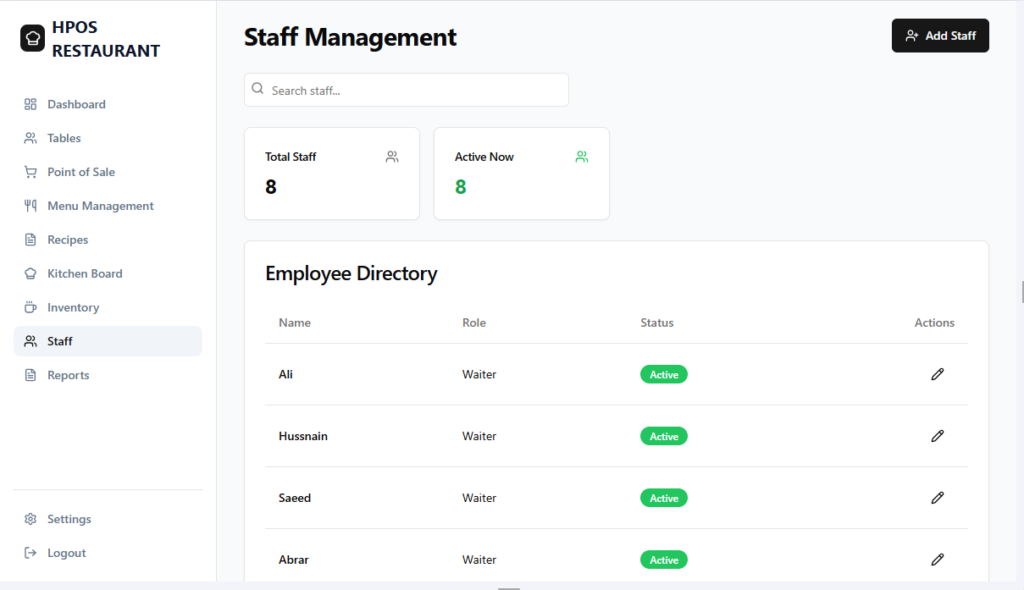
Task: Click inside the Search staff field
Action: point(405,89)
